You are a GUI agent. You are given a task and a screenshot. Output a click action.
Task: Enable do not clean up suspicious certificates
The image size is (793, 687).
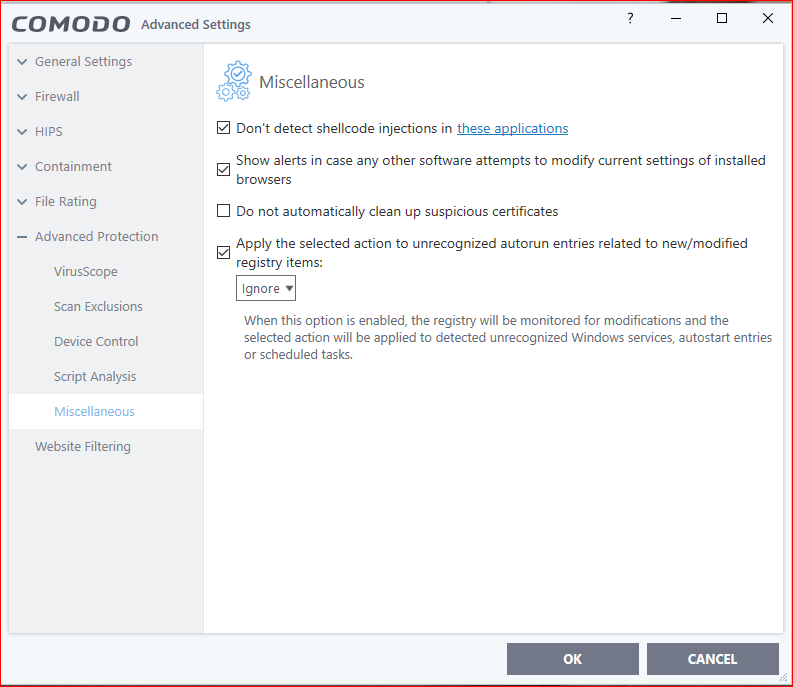pos(223,212)
